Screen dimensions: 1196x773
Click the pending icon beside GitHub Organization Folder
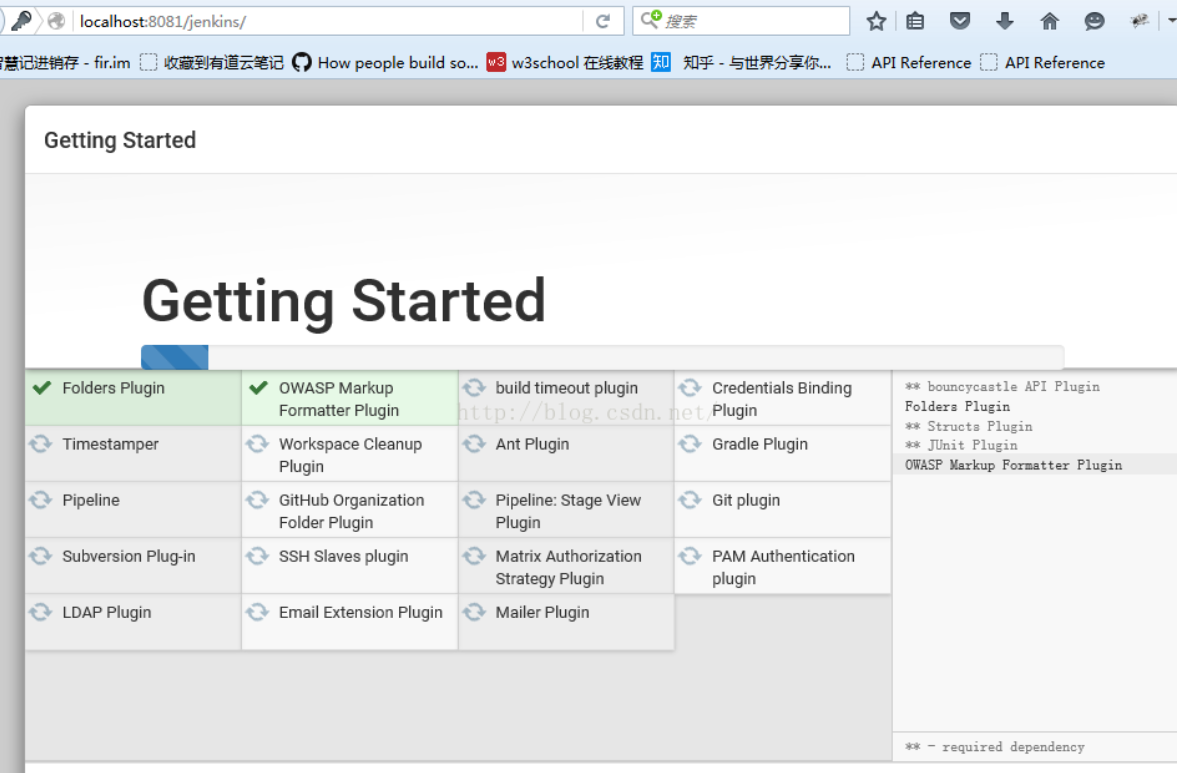point(257,500)
